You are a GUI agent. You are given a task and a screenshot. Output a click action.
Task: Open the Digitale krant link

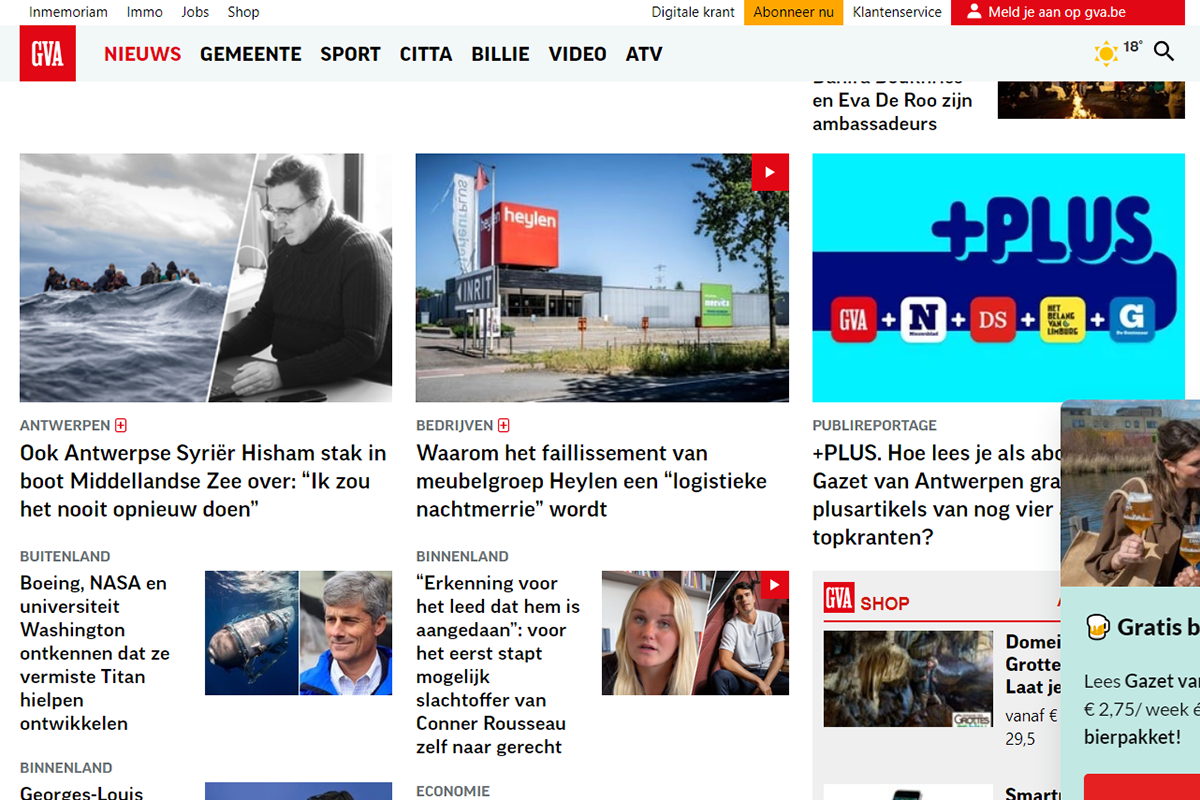(693, 12)
